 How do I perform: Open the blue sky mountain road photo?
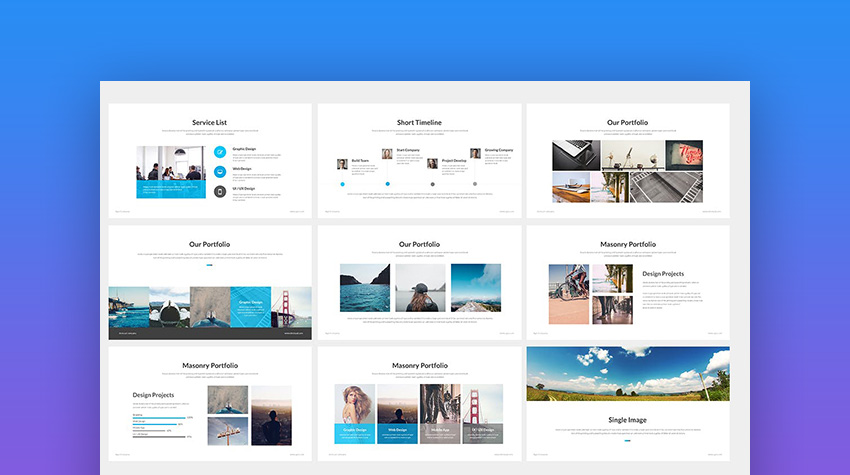(x=476, y=288)
